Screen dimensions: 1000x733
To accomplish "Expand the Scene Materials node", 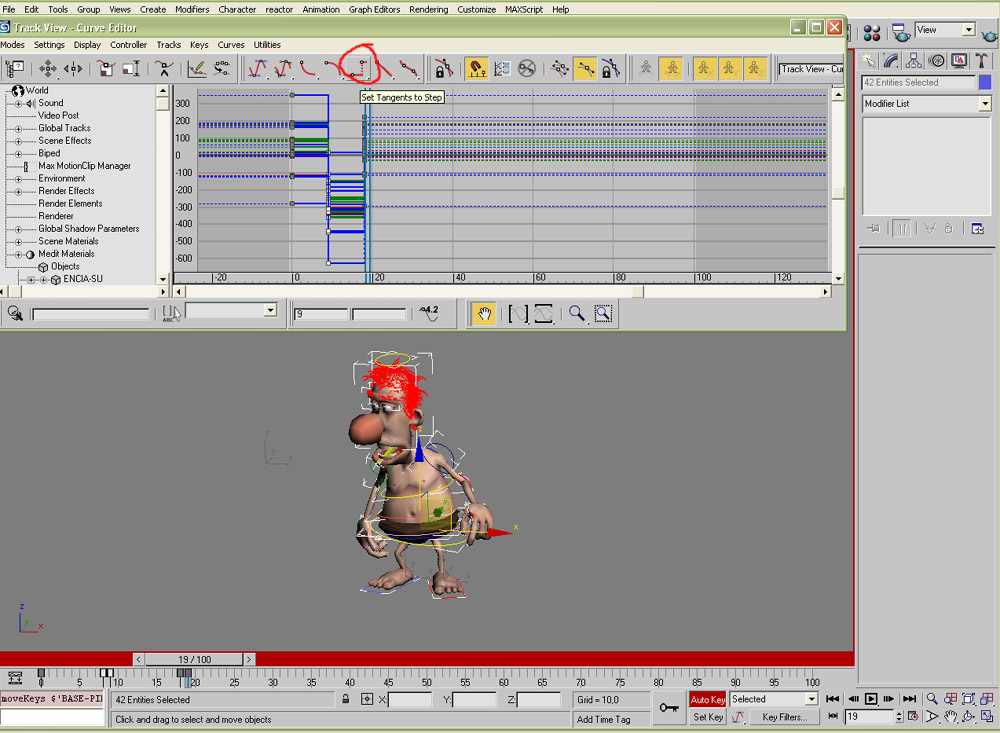I will pyautogui.click(x=18, y=242).
